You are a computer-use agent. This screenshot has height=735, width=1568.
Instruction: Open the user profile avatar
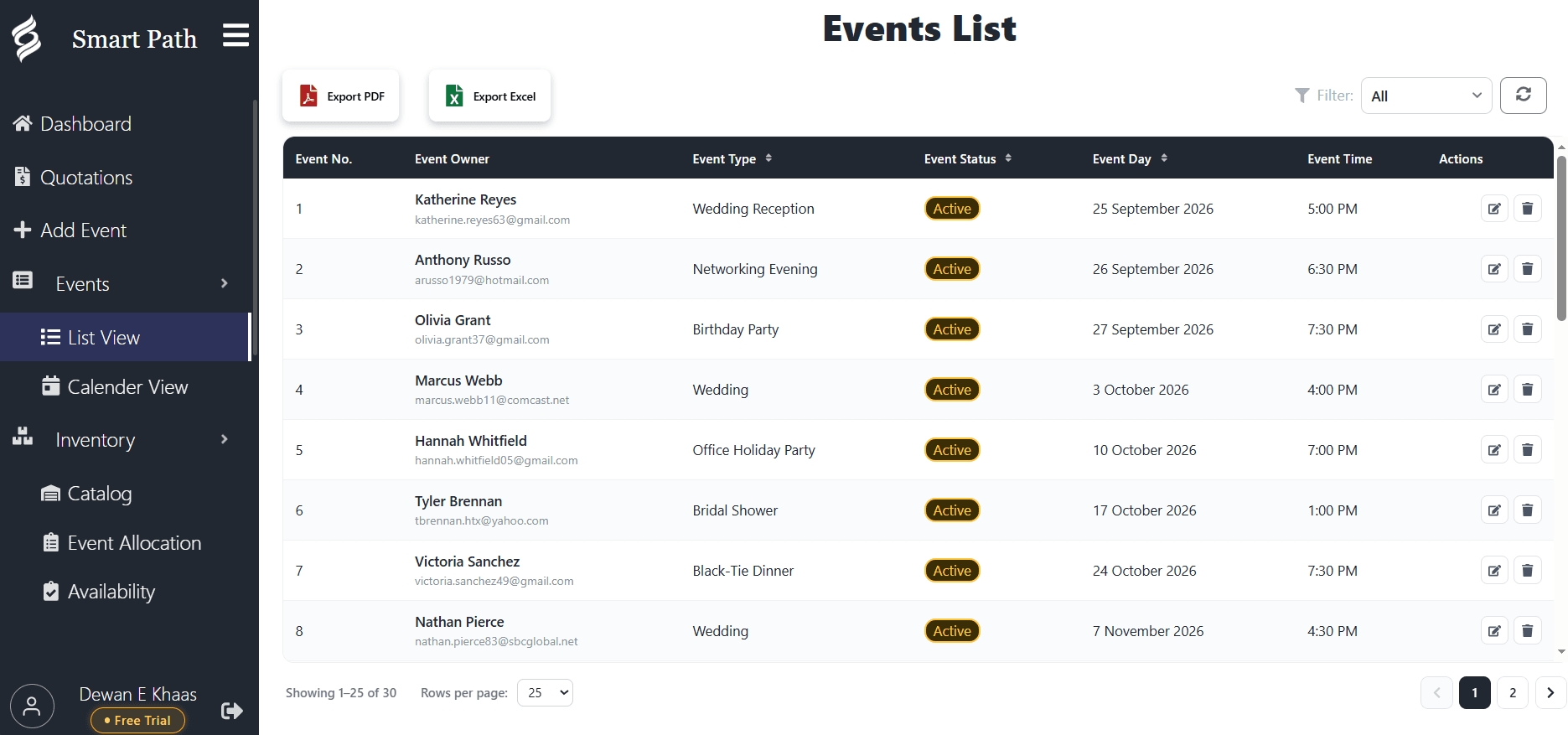pos(32,706)
